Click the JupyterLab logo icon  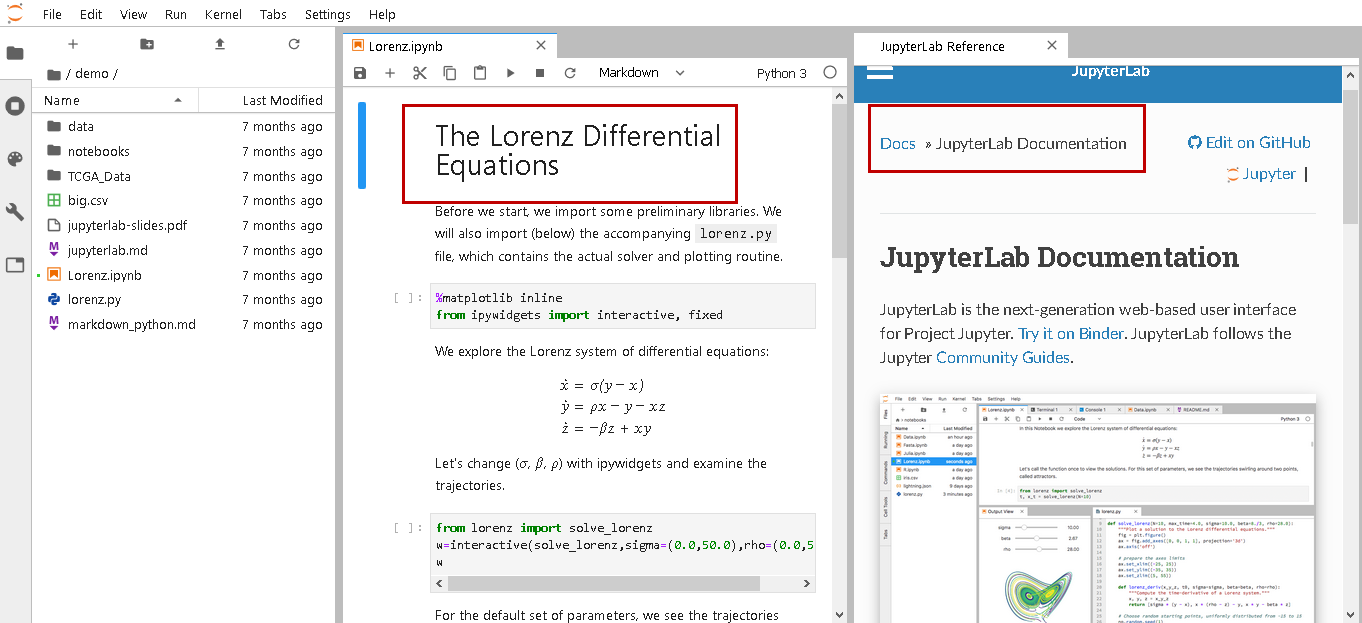(x=14, y=13)
